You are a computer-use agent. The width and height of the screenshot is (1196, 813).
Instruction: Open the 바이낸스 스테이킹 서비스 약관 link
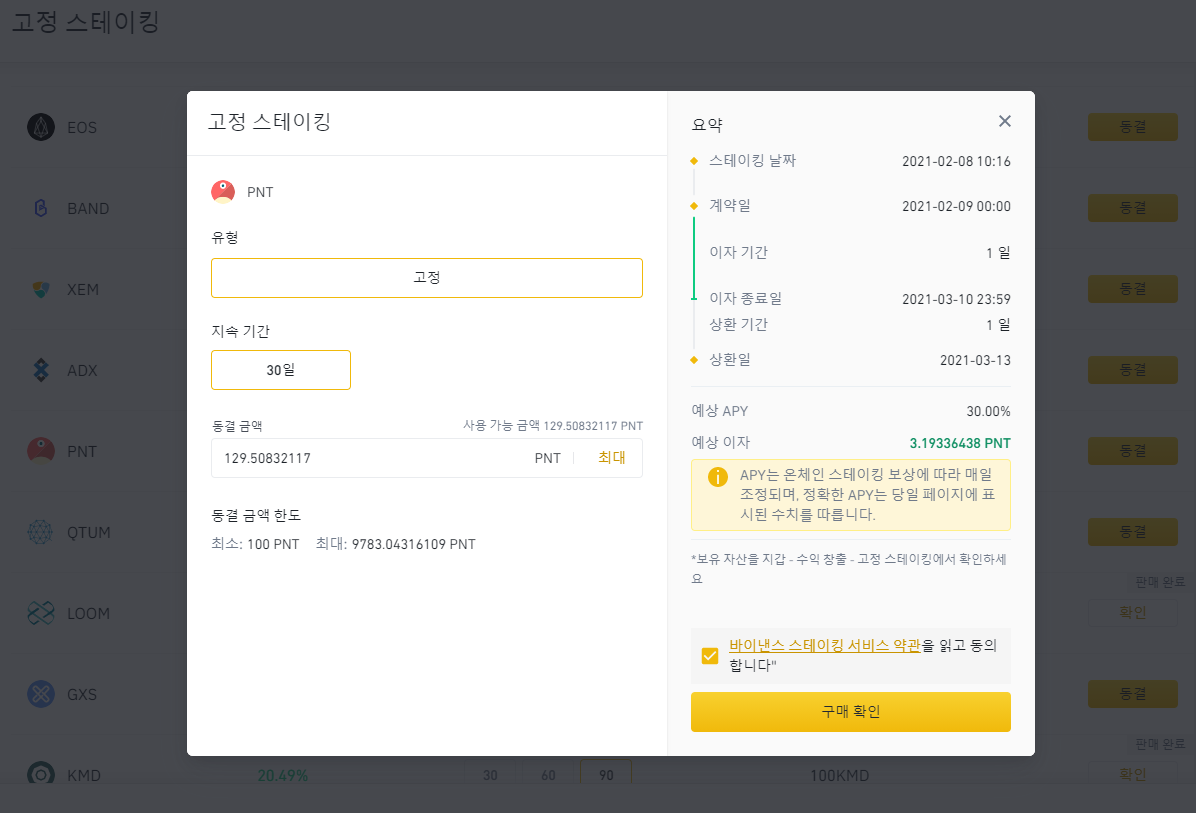[x=825, y=645]
